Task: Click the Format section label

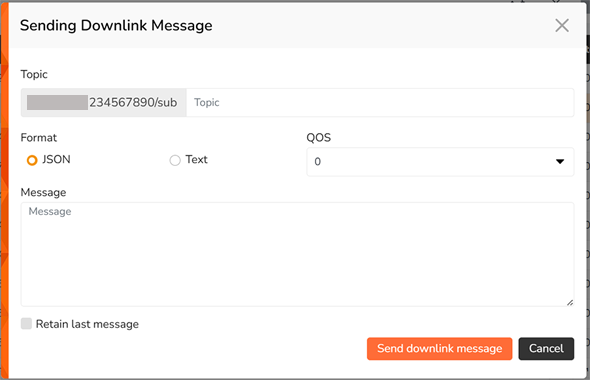Action: click(39, 138)
